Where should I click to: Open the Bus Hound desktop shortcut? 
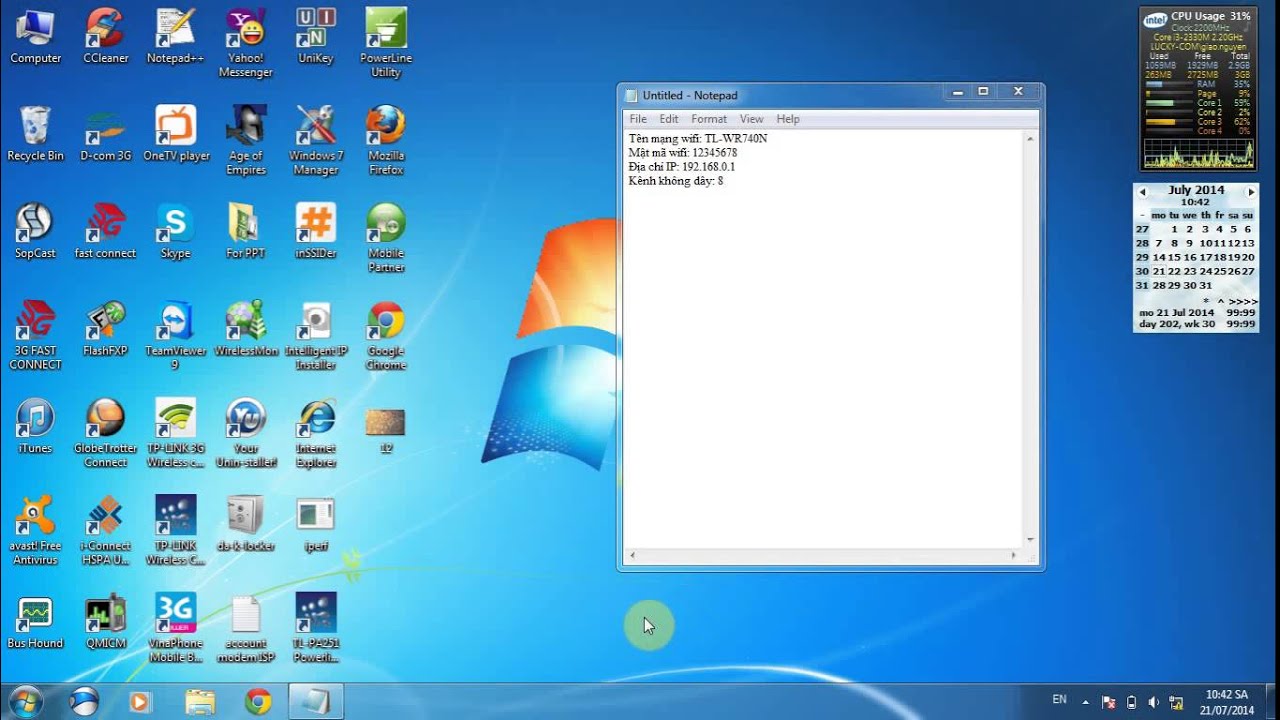35,622
